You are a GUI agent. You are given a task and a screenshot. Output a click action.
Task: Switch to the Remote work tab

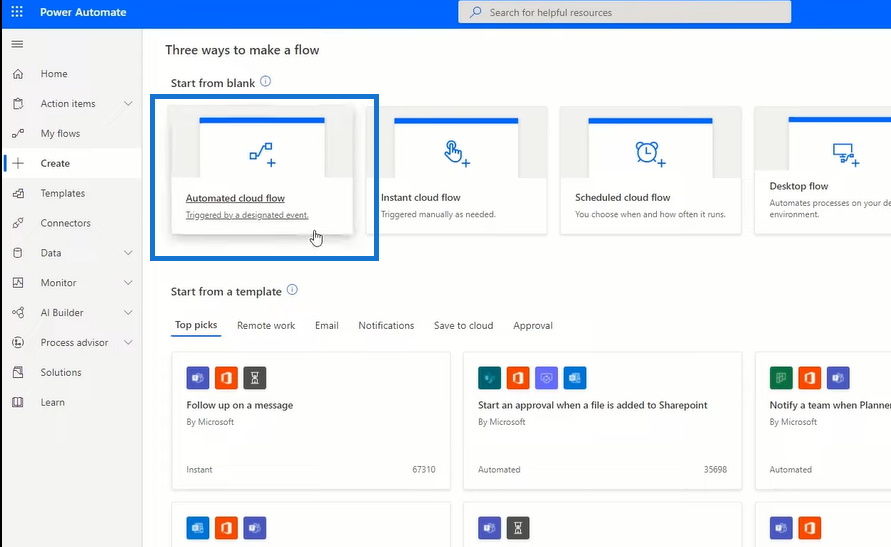pos(266,325)
